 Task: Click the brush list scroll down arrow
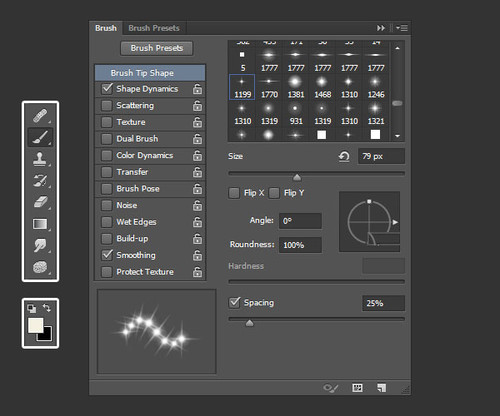pos(397,136)
